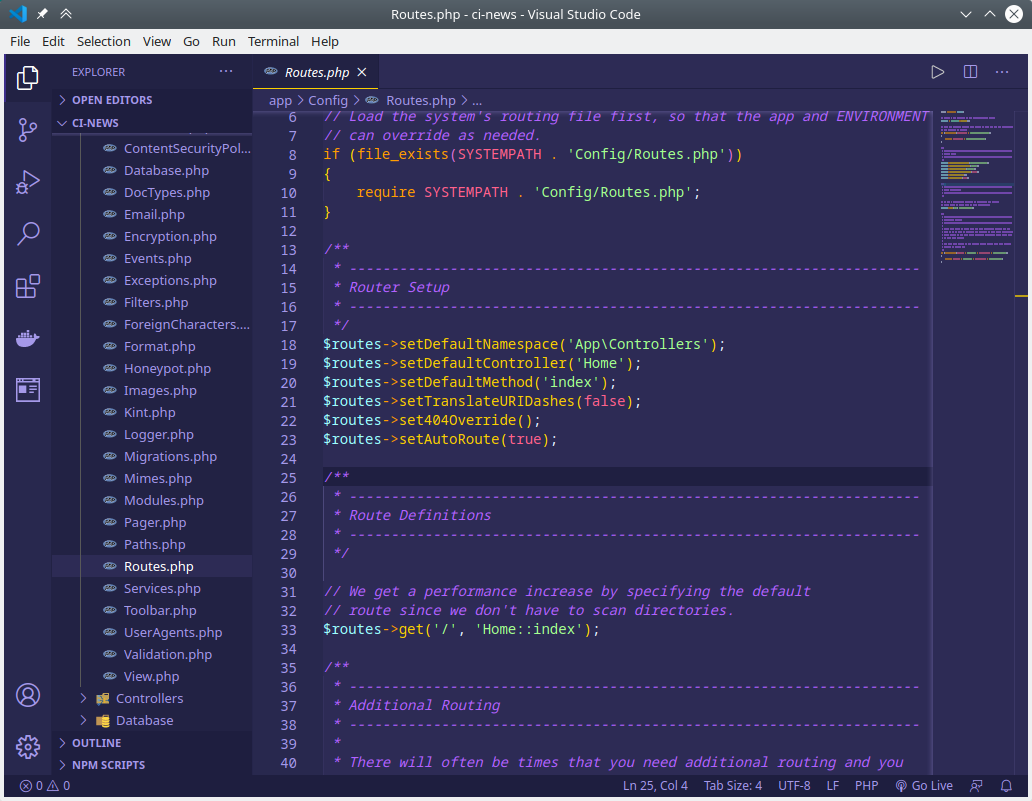Split the editor to the right
Viewport: 1032px width, 801px height.
[970, 72]
